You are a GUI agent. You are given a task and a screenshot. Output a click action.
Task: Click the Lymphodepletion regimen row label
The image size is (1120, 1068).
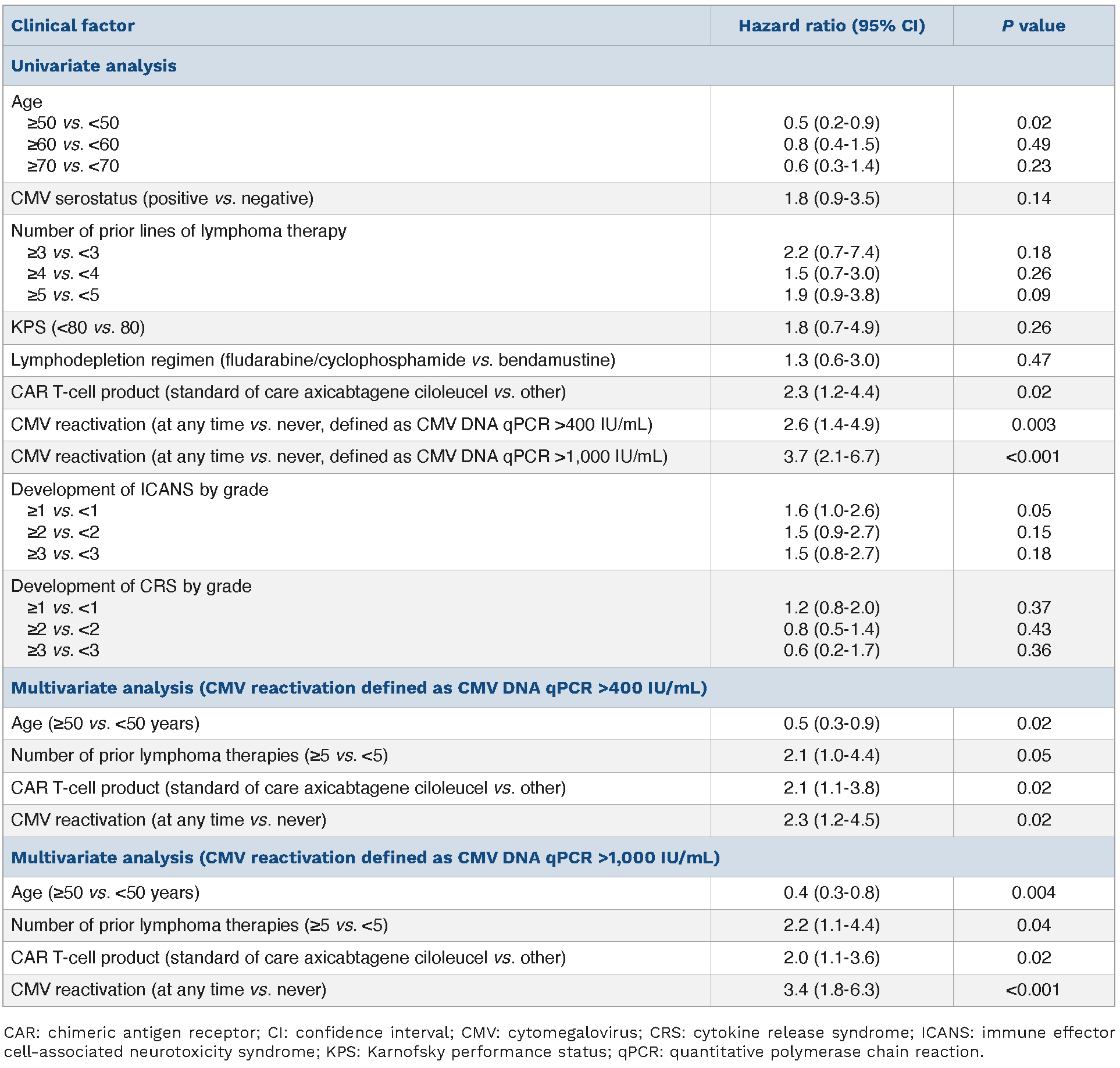[x=313, y=360]
